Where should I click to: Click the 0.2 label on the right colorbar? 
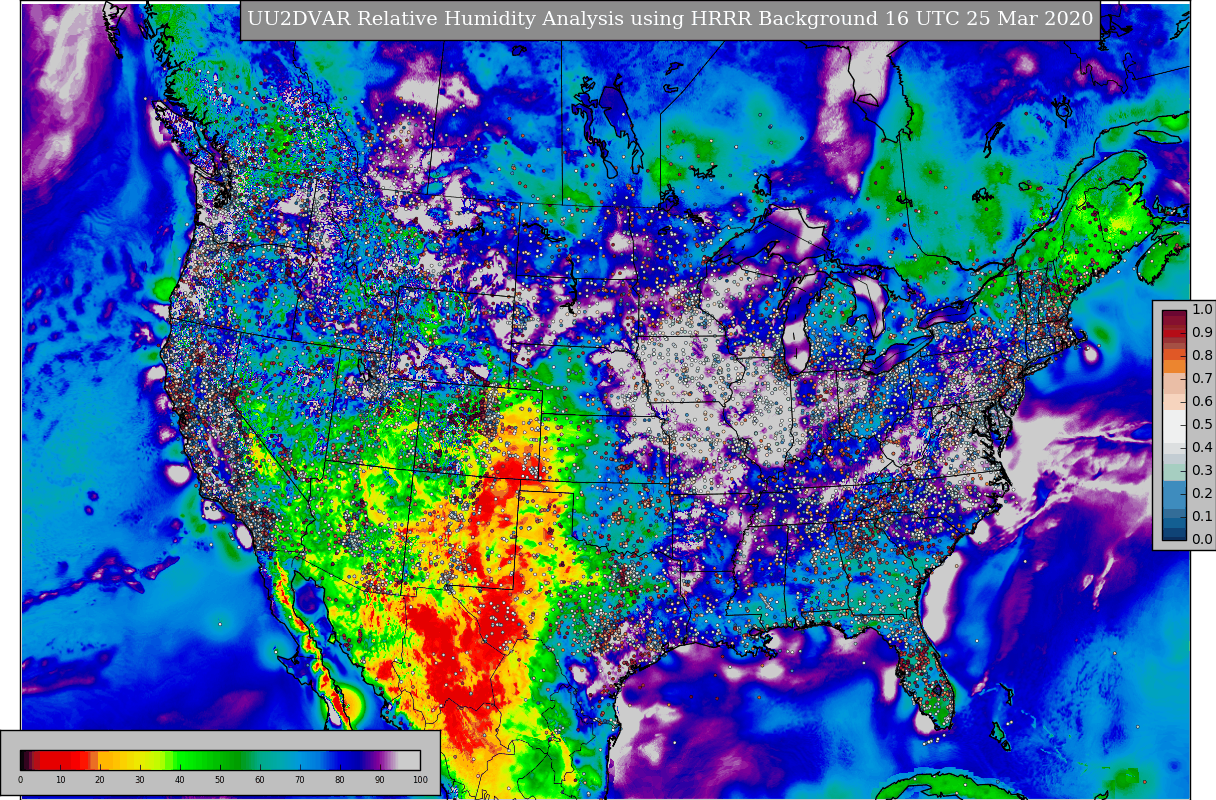[x=1202, y=493]
